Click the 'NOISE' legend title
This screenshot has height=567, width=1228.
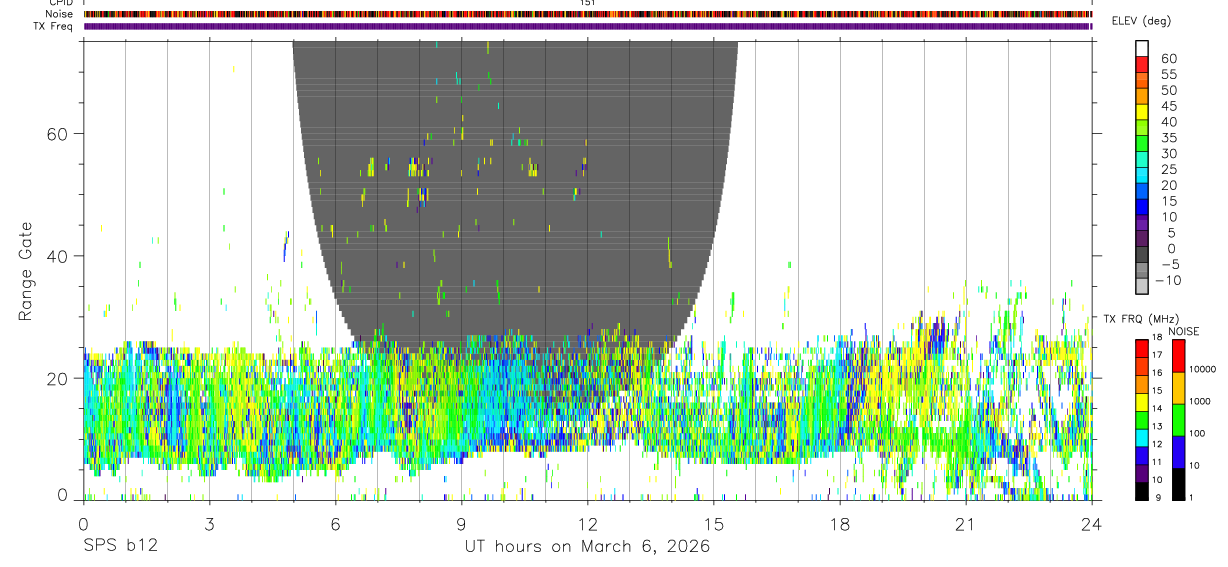pos(1183,331)
